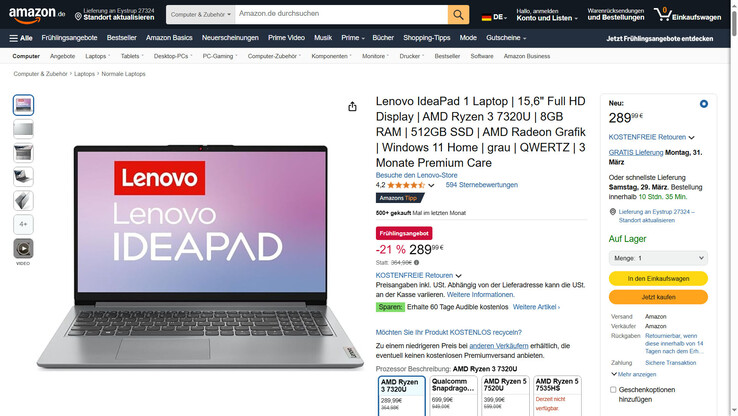Open Bestseller in the navigation bar

[x=121, y=38]
